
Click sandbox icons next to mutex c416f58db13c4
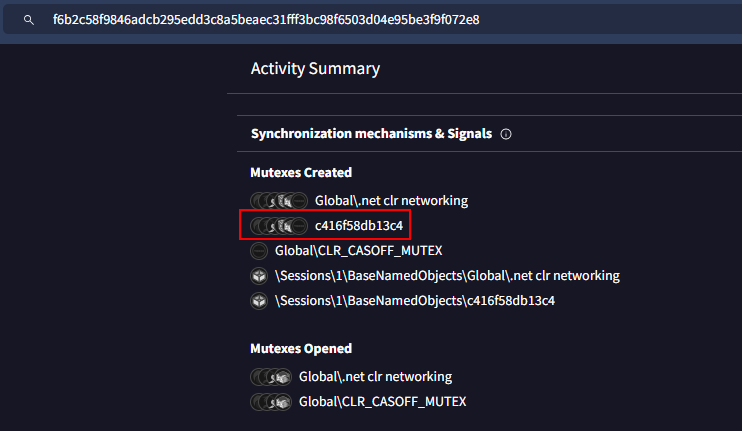278,226
